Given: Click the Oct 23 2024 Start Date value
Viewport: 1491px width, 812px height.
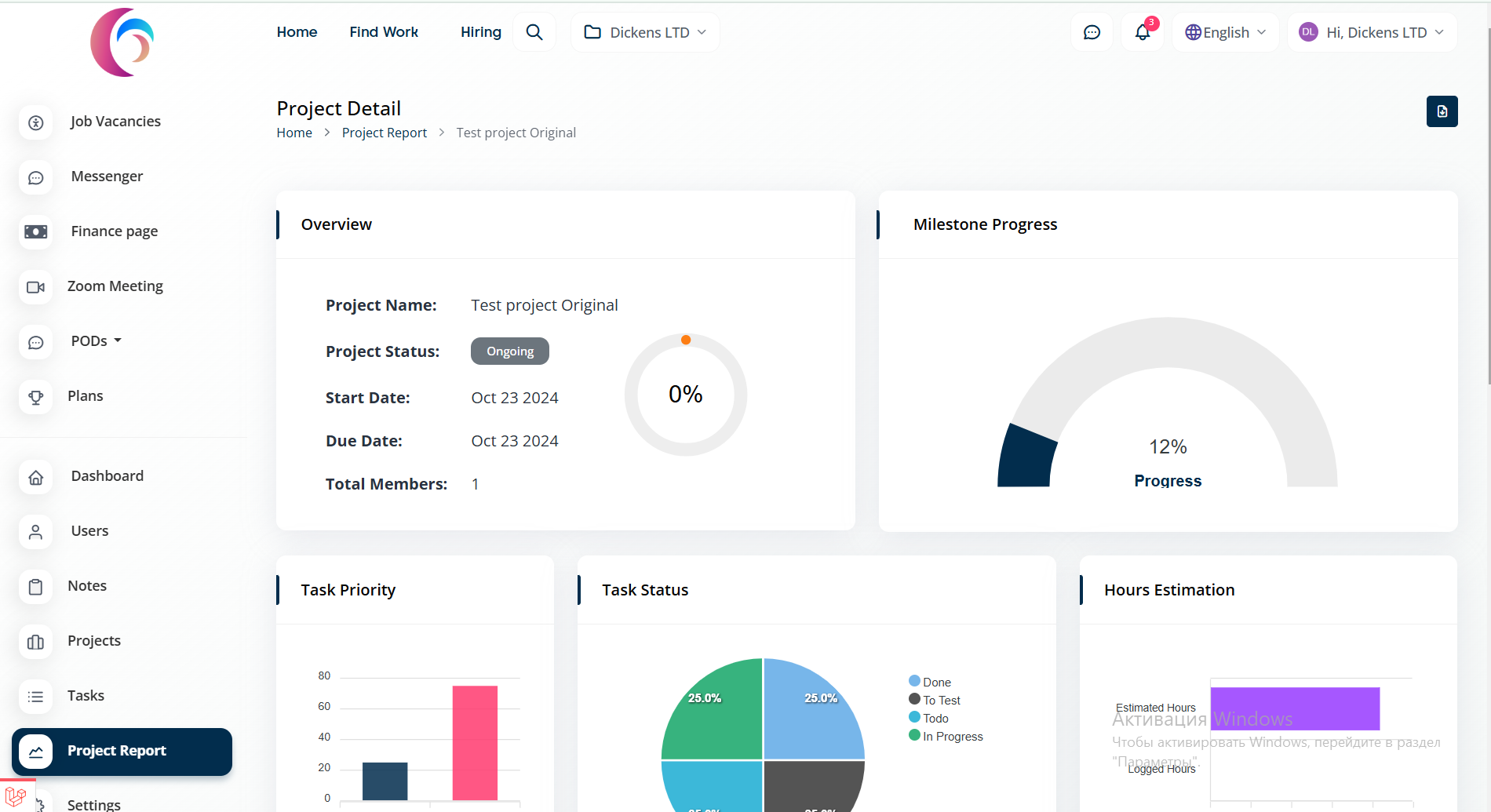Looking at the screenshot, I should tap(515, 398).
